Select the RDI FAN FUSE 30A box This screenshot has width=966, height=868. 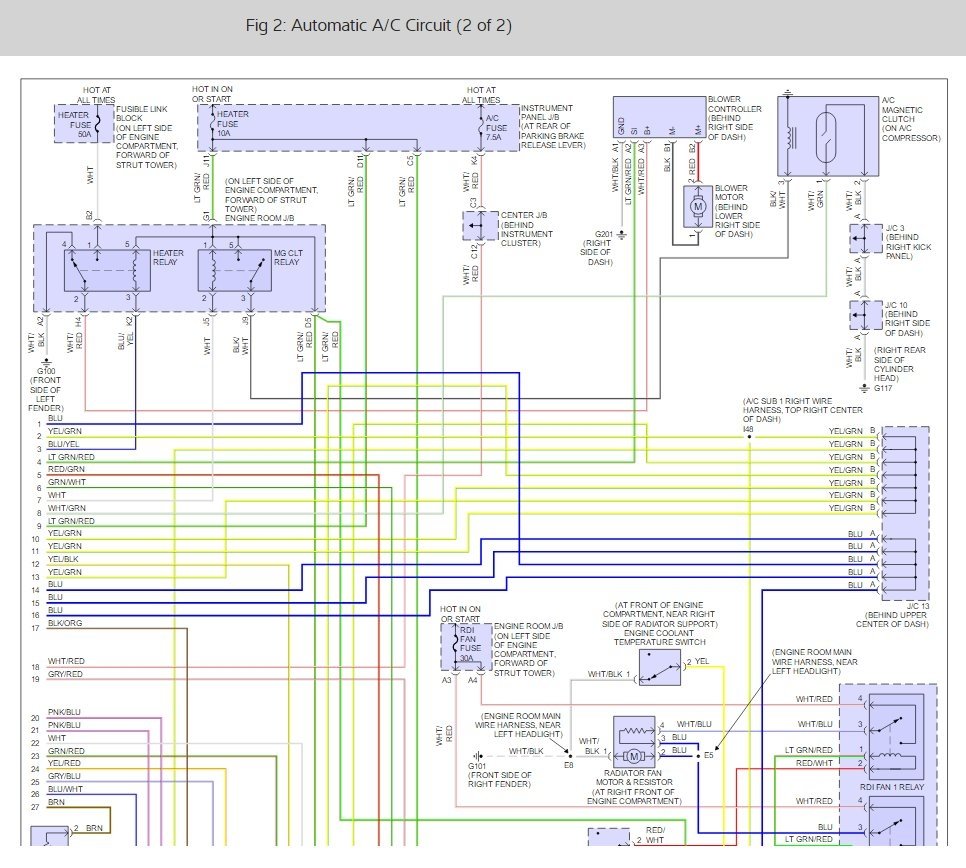(x=466, y=647)
